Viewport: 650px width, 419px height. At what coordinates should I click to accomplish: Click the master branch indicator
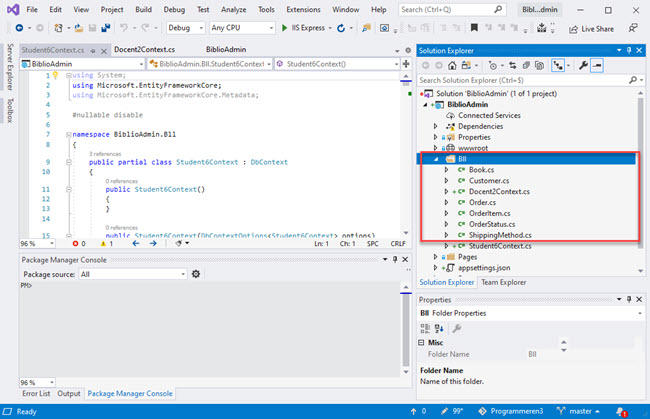point(579,411)
